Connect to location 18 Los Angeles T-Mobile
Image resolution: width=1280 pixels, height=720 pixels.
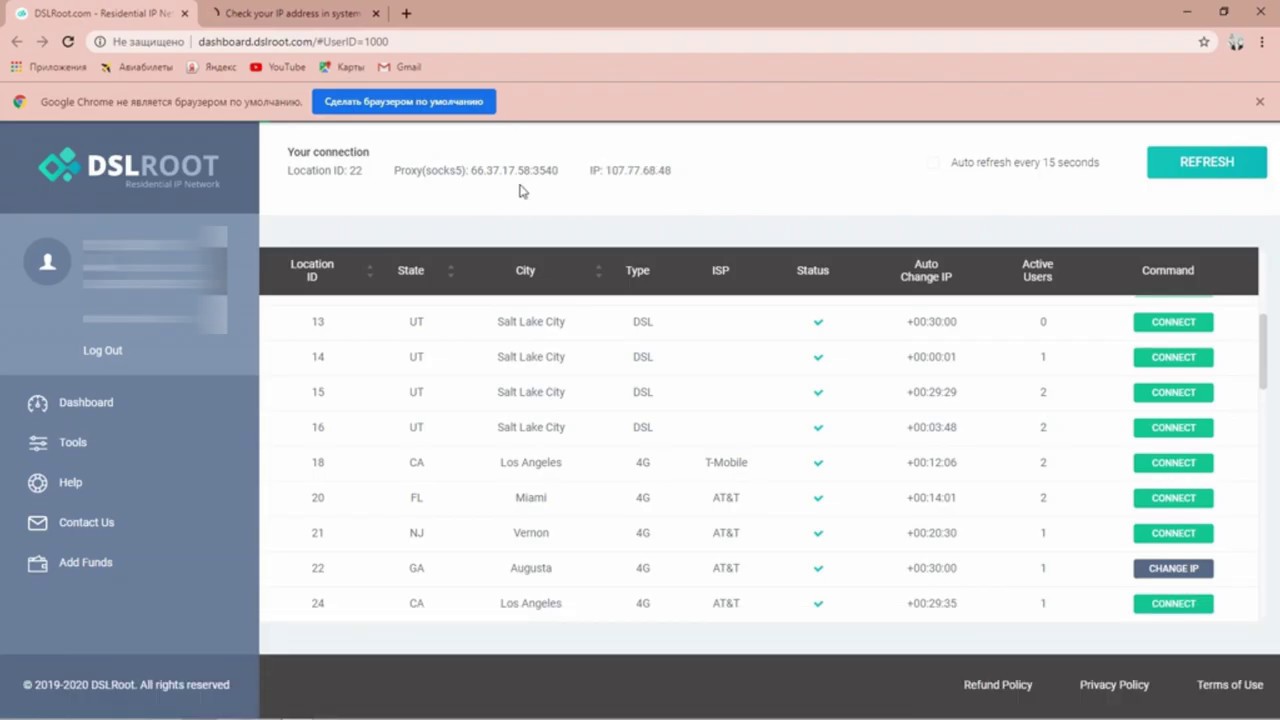click(1173, 463)
